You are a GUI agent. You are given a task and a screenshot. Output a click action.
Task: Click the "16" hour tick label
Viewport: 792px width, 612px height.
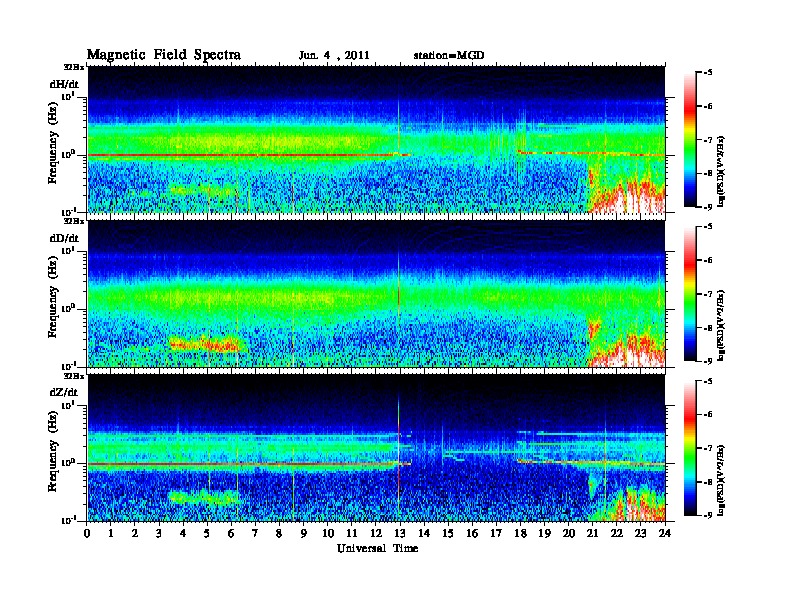(472, 534)
